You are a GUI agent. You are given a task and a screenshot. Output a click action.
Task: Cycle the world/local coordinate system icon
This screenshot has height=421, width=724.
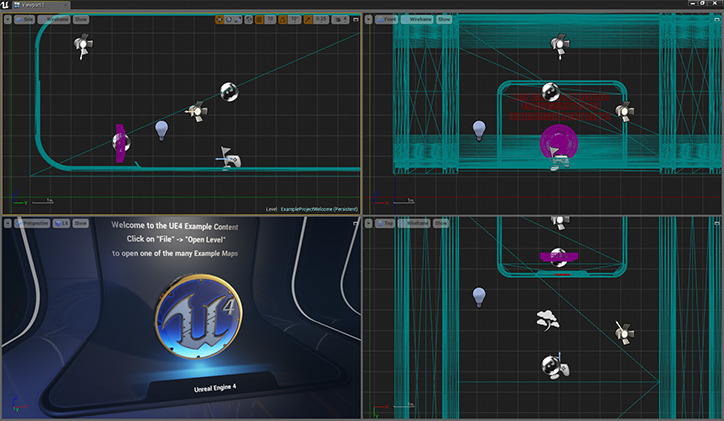click(248, 19)
